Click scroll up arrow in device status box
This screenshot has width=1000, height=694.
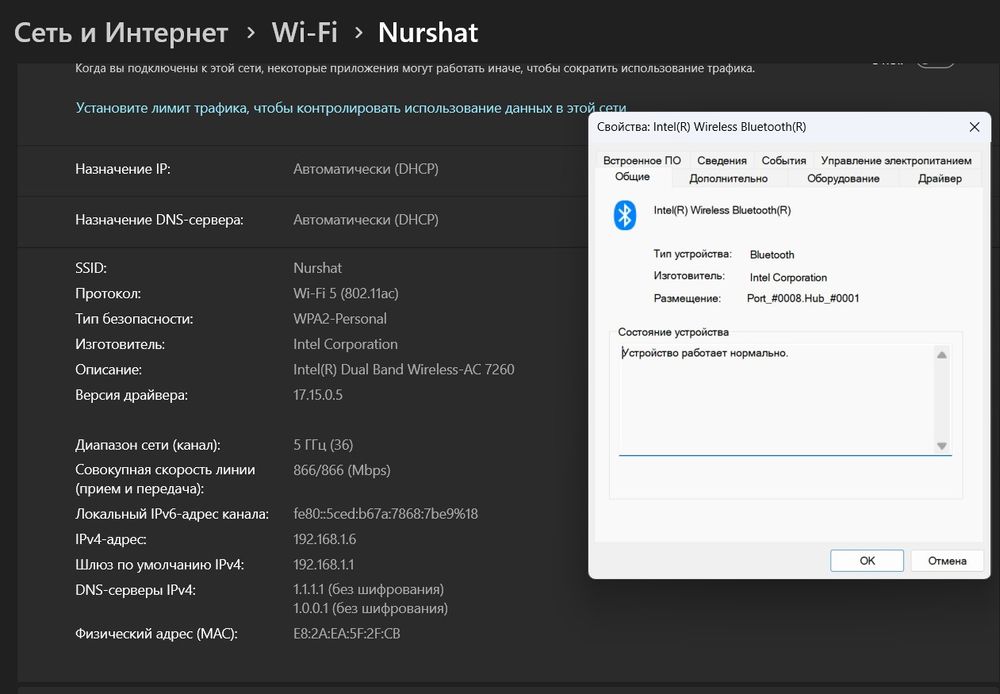click(942, 355)
